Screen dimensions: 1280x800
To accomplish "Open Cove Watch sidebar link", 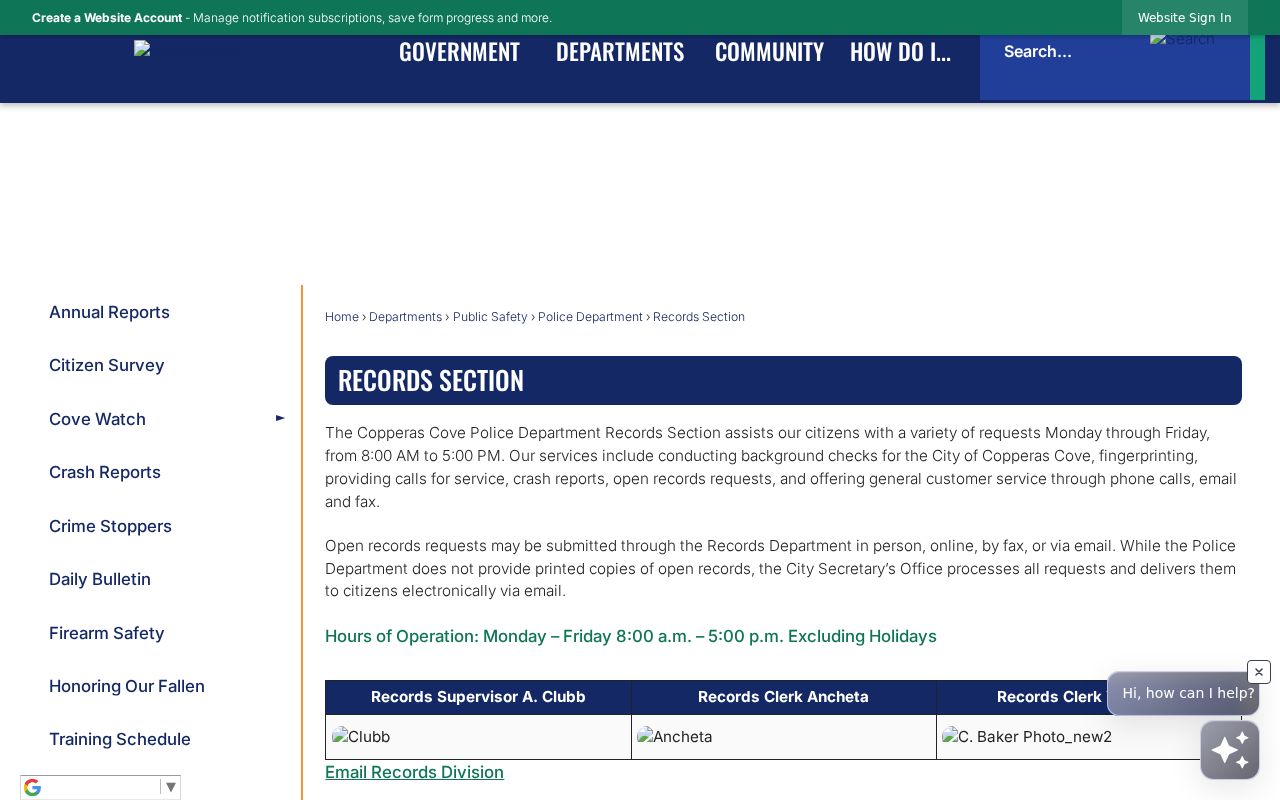I will [97, 419].
